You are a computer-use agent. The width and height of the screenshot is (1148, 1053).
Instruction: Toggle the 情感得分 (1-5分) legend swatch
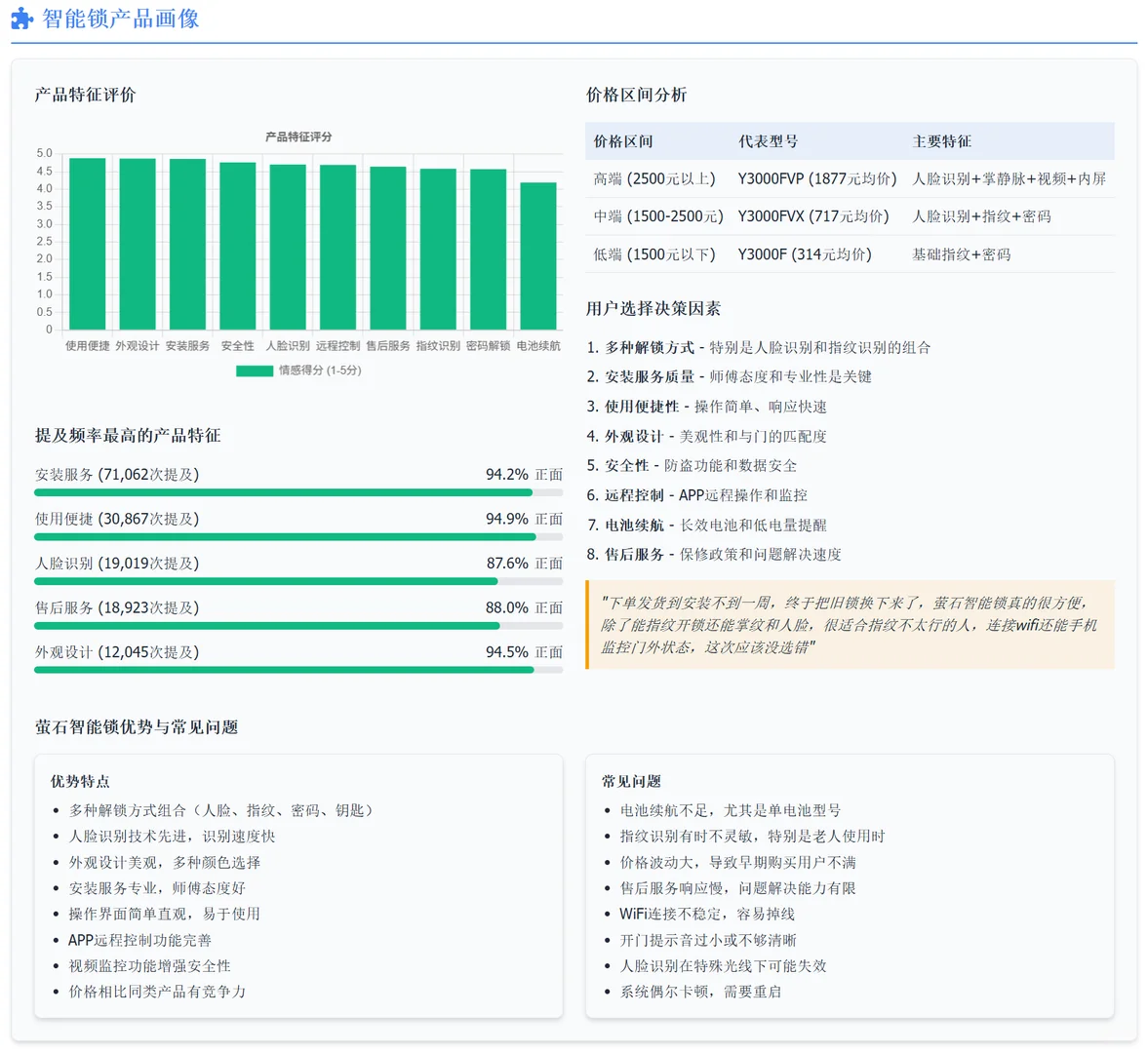(x=254, y=371)
